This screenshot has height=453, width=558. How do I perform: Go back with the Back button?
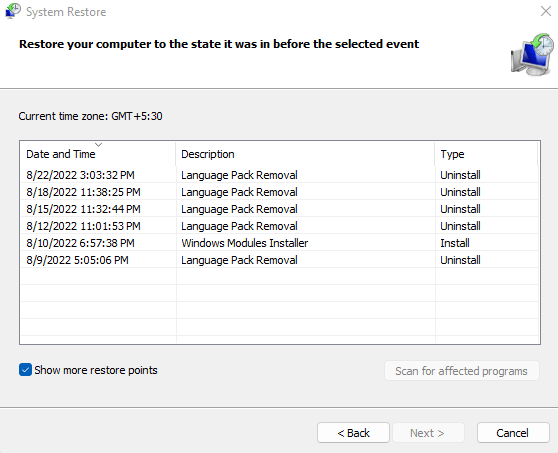[x=353, y=433]
